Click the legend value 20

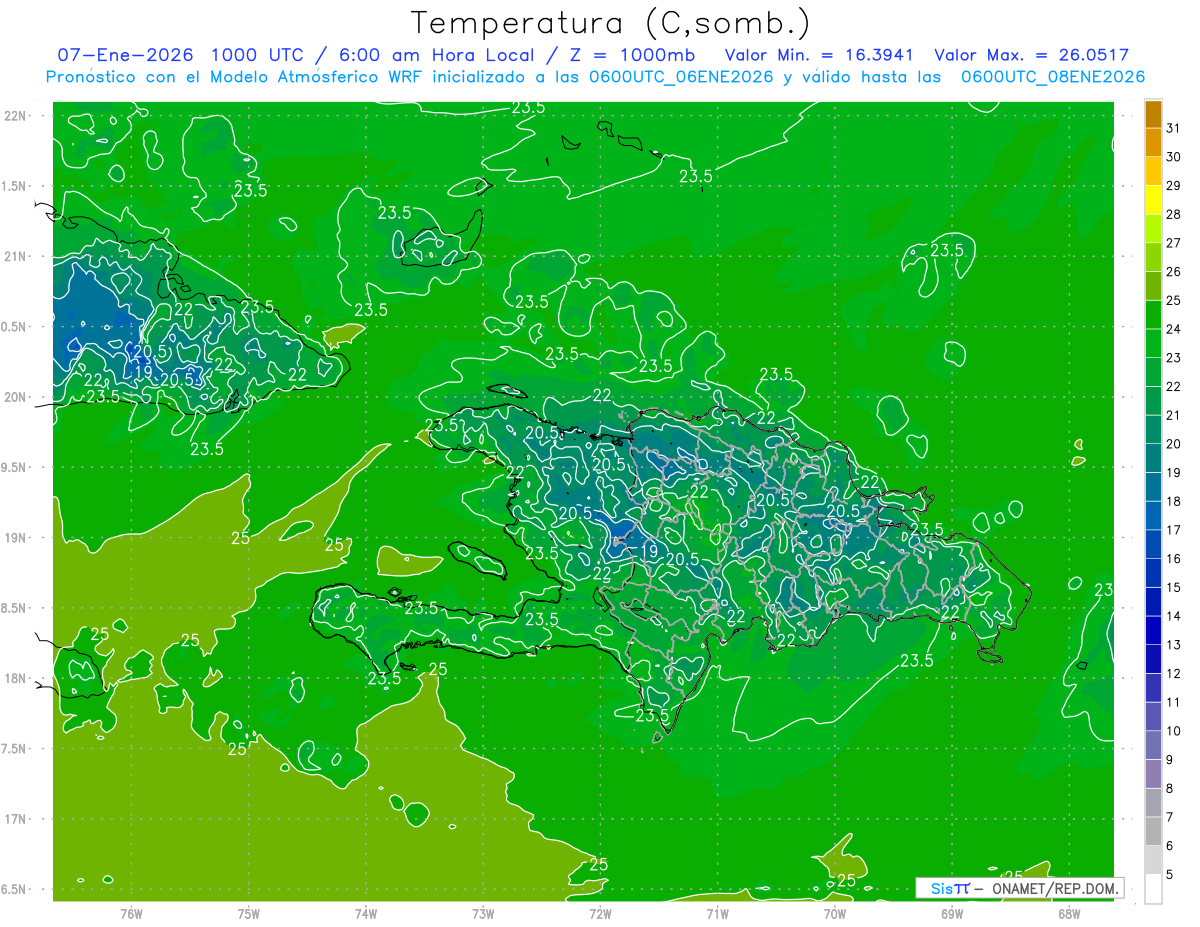[x=1174, y=444]
